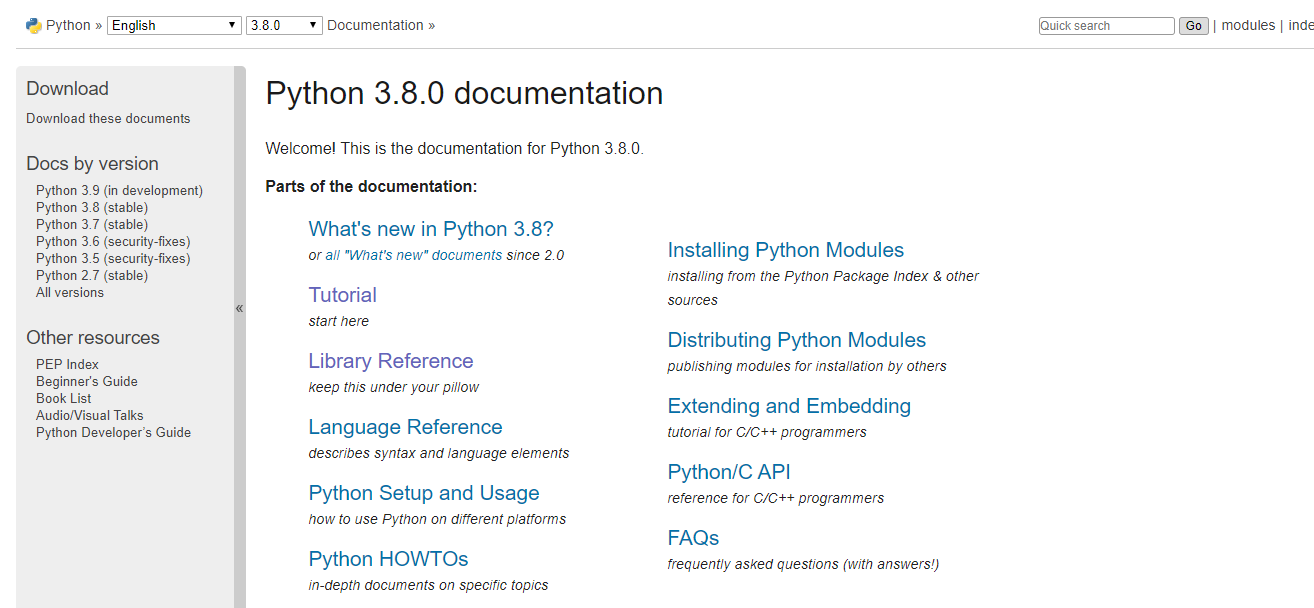Click all "What's new" documents link

click(414, 255)
